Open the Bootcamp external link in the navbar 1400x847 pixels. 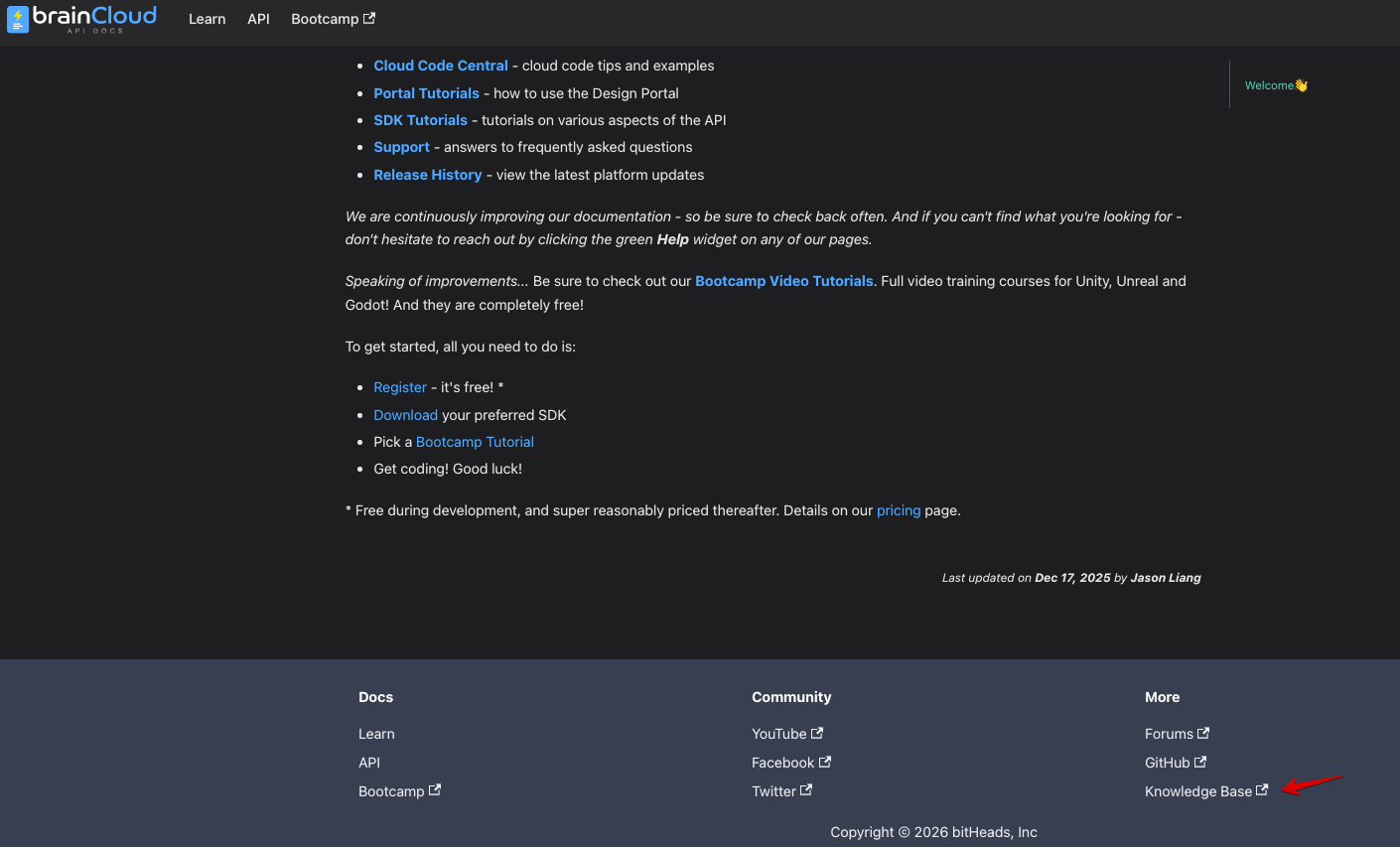333,18
